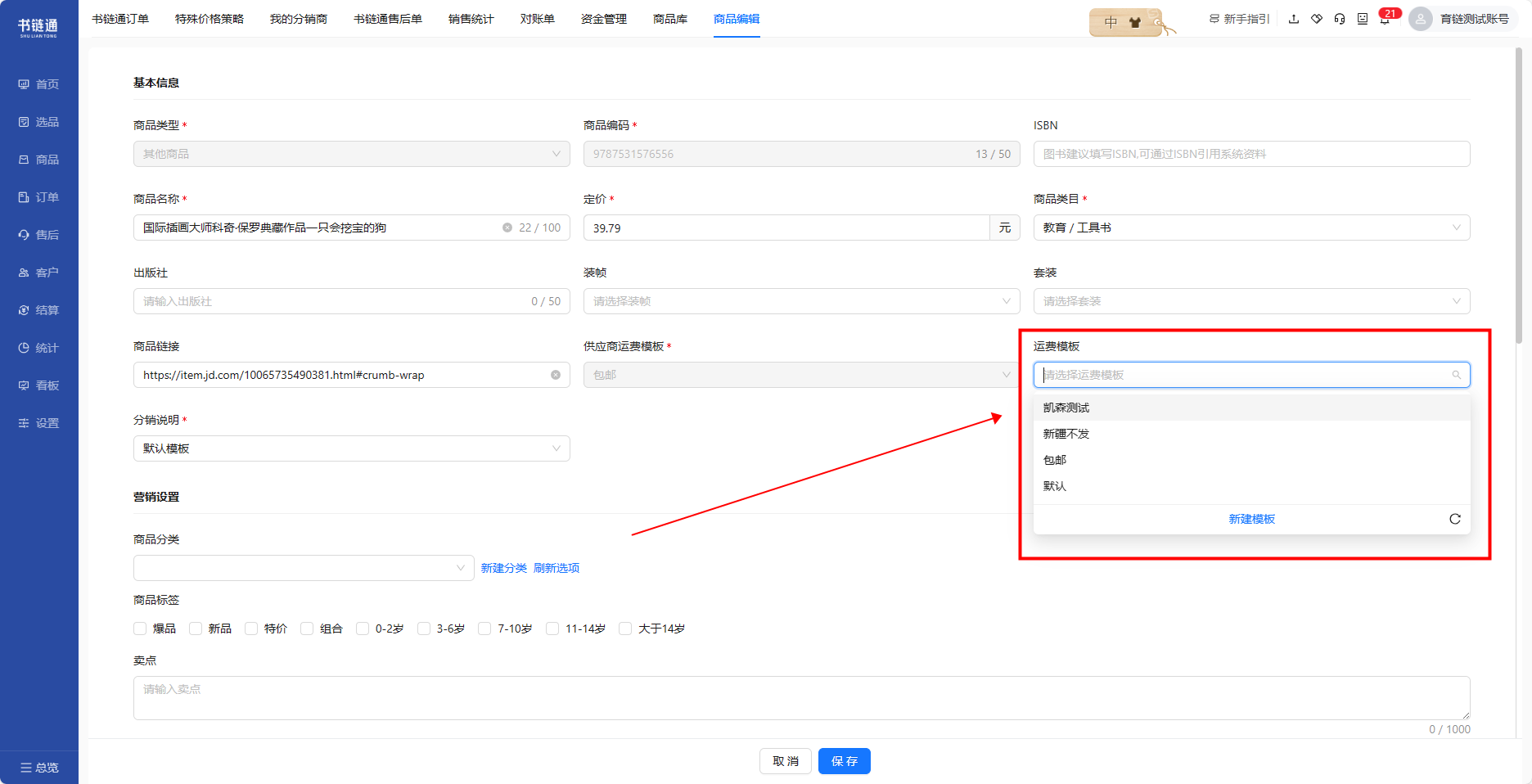Check the 特价 tag checkbox
This screenshot has width=1532, height=784.
(x=251, y=629)
